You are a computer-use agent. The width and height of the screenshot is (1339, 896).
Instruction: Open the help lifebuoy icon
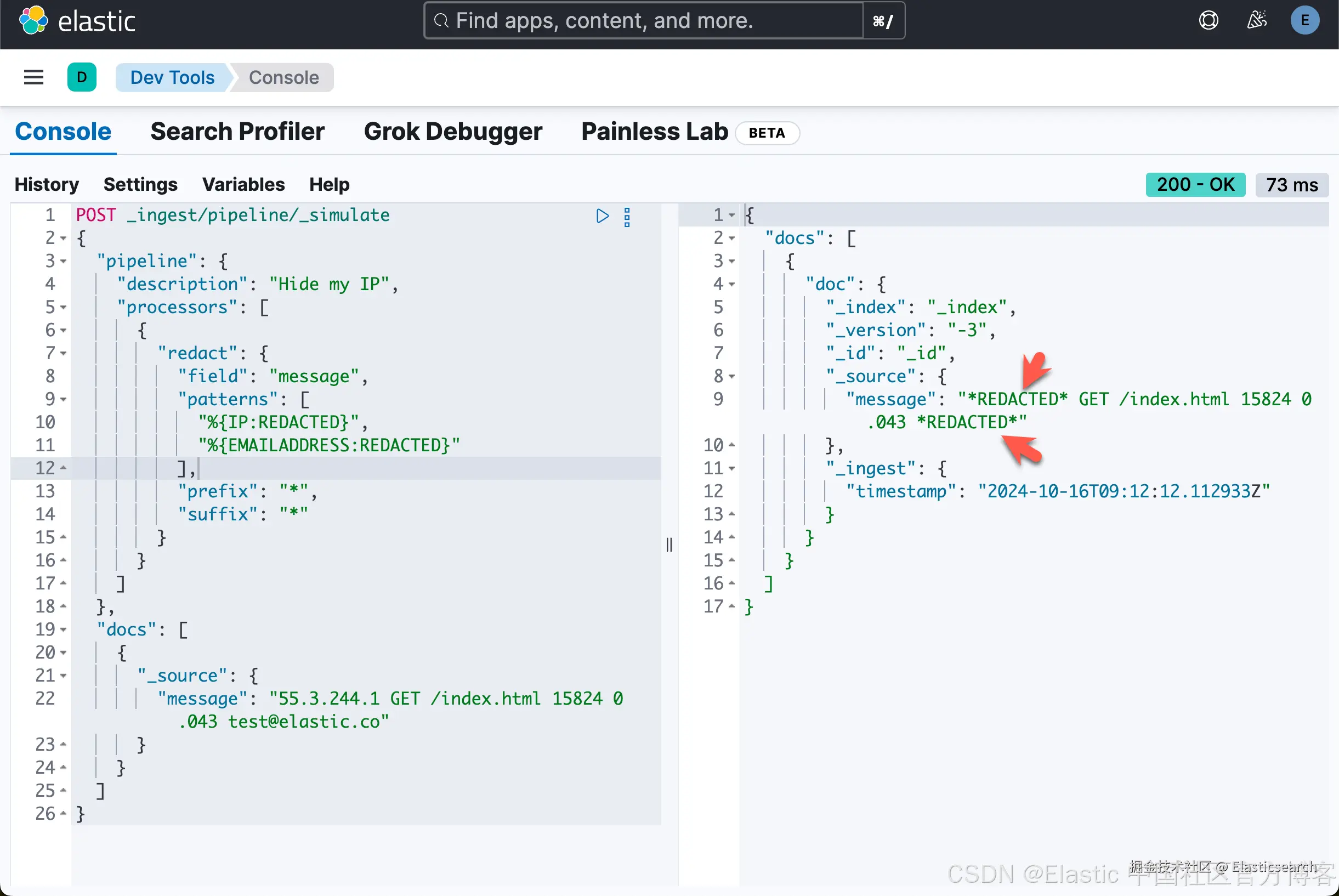[1208, 21]
